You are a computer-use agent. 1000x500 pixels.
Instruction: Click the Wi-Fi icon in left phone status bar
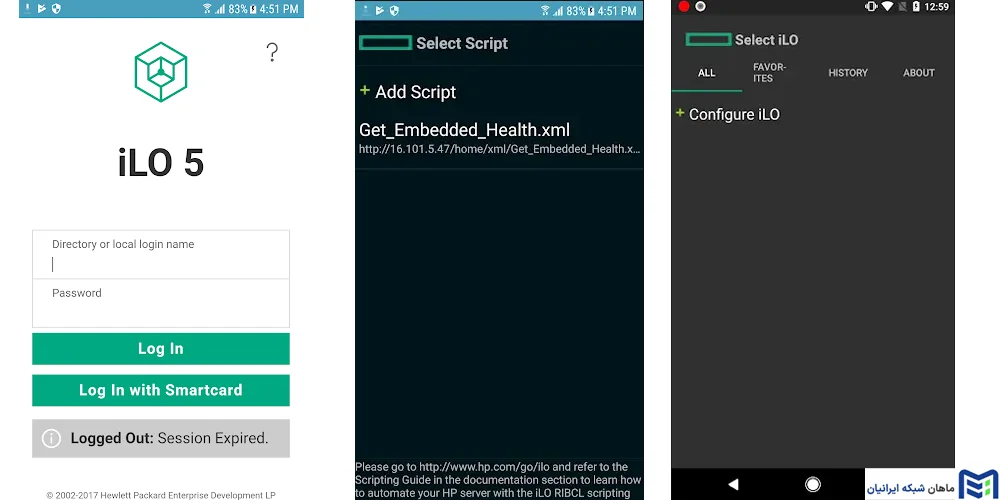(207, 9)
